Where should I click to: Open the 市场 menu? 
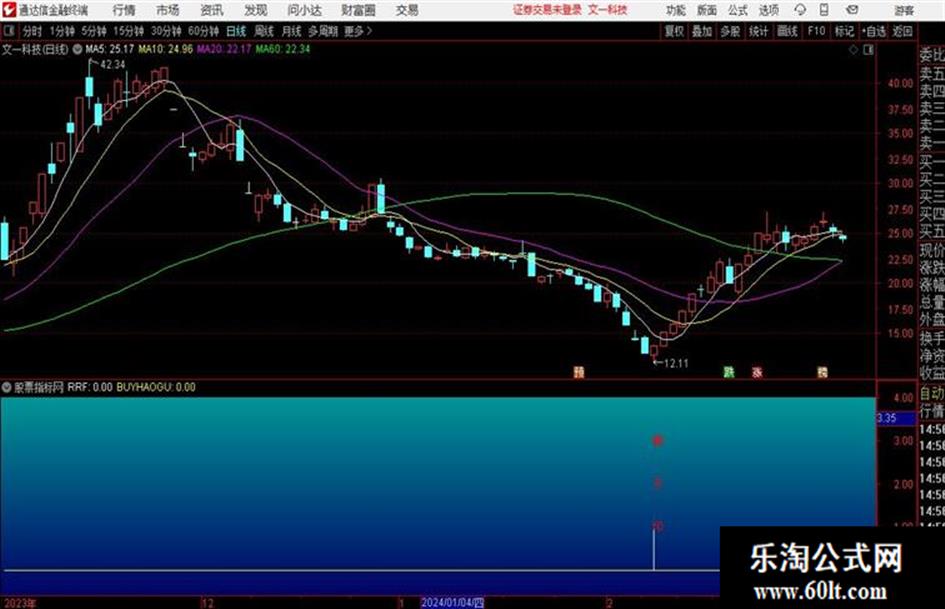click(x=168, y=10)
